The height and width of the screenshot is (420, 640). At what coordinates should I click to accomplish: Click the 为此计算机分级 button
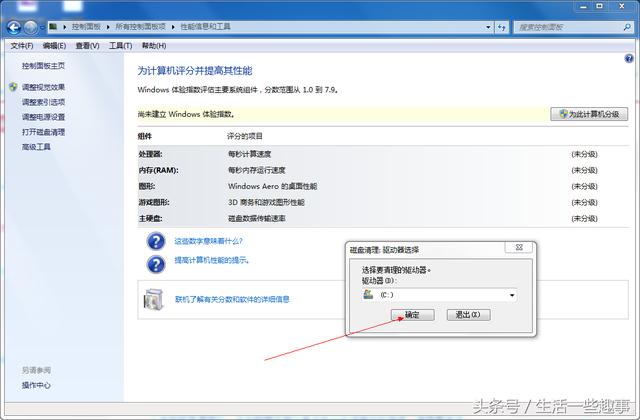point(589,114)
